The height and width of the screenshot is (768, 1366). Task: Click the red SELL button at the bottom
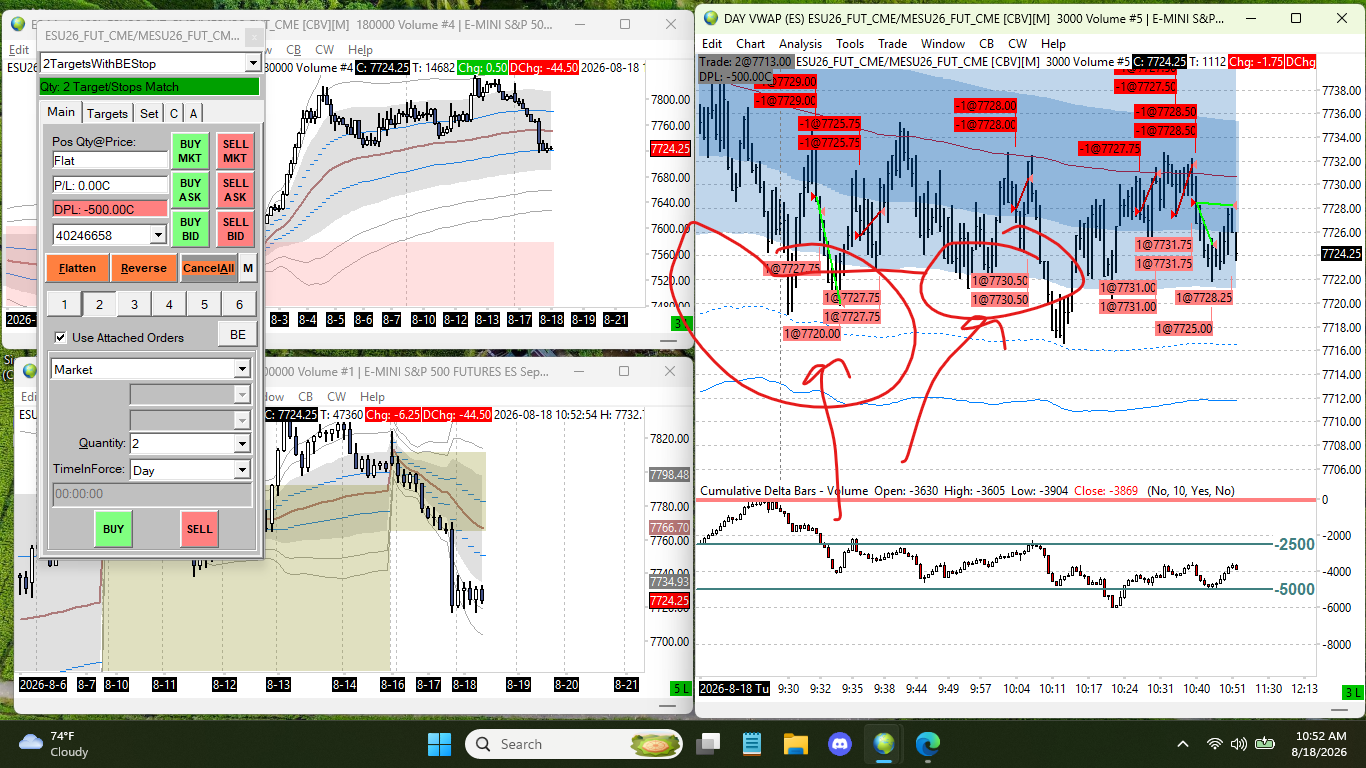(x=199, y=529)
